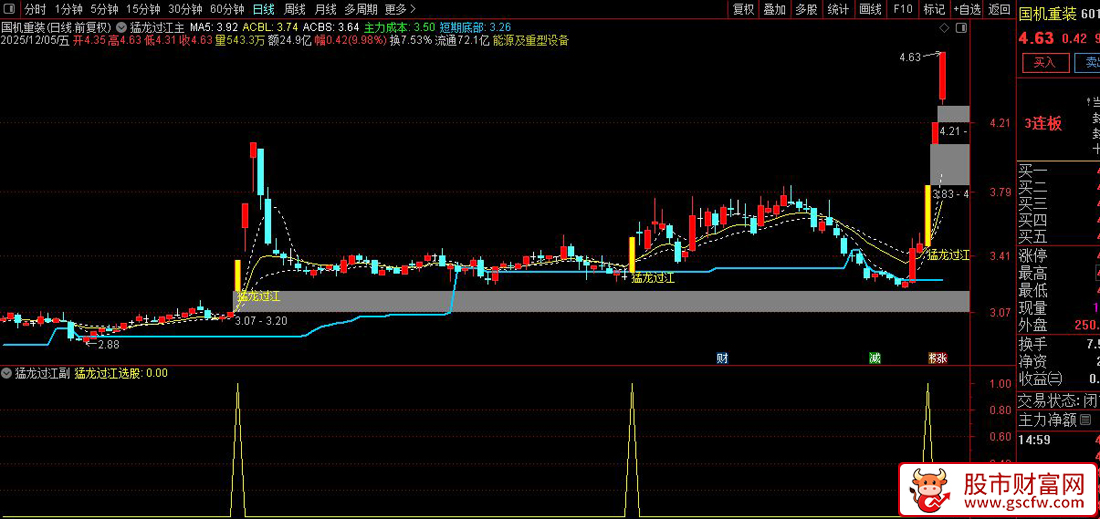This screenshot has height=519, width=1100.
Task: Click the 14:59 trade time entry
Action: point(1035,440)
